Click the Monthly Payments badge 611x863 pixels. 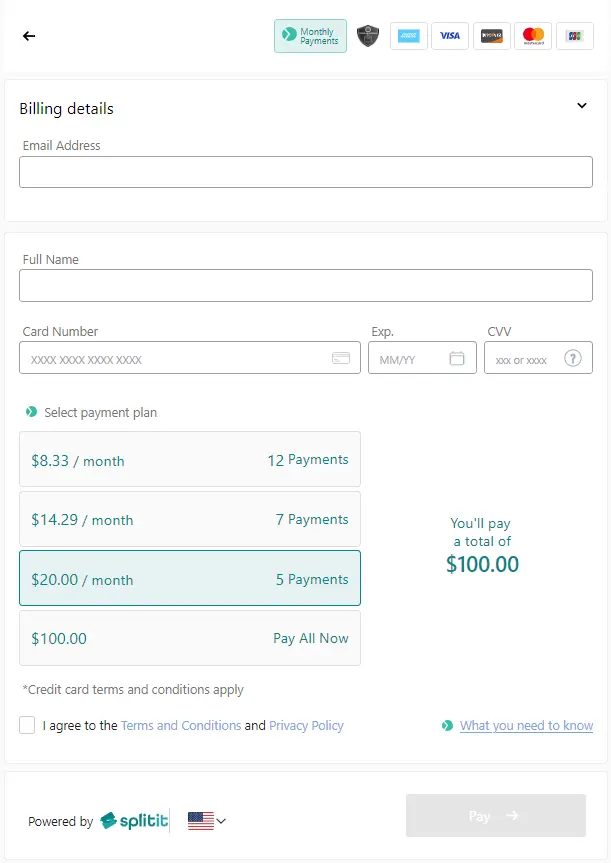tap(310, 36)
